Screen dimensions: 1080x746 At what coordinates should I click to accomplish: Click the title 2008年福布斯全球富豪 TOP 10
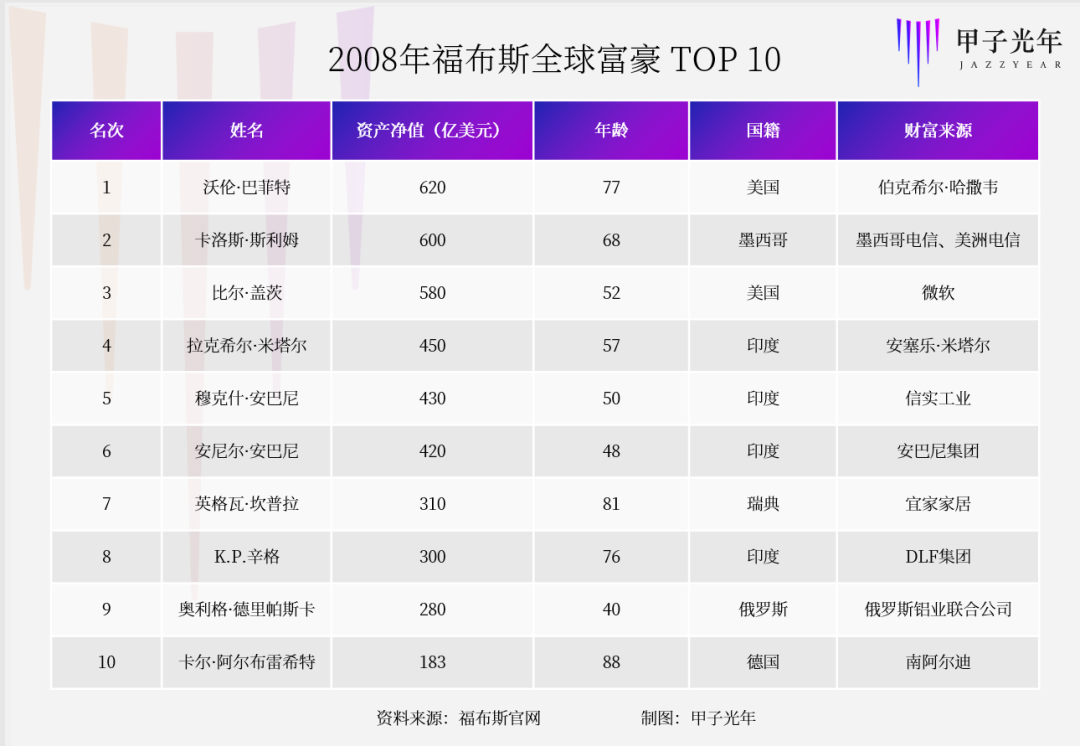pyautogui.click(x=554, y=59)
